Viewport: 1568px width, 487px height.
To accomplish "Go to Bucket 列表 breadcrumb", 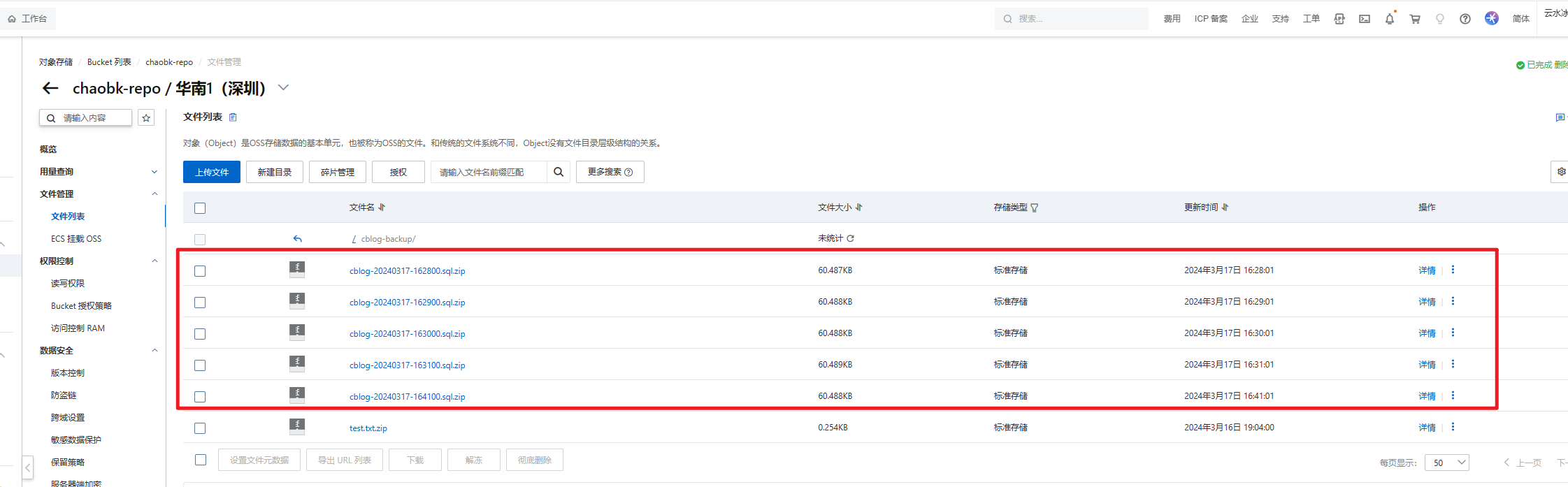I will tap(109, 62).
